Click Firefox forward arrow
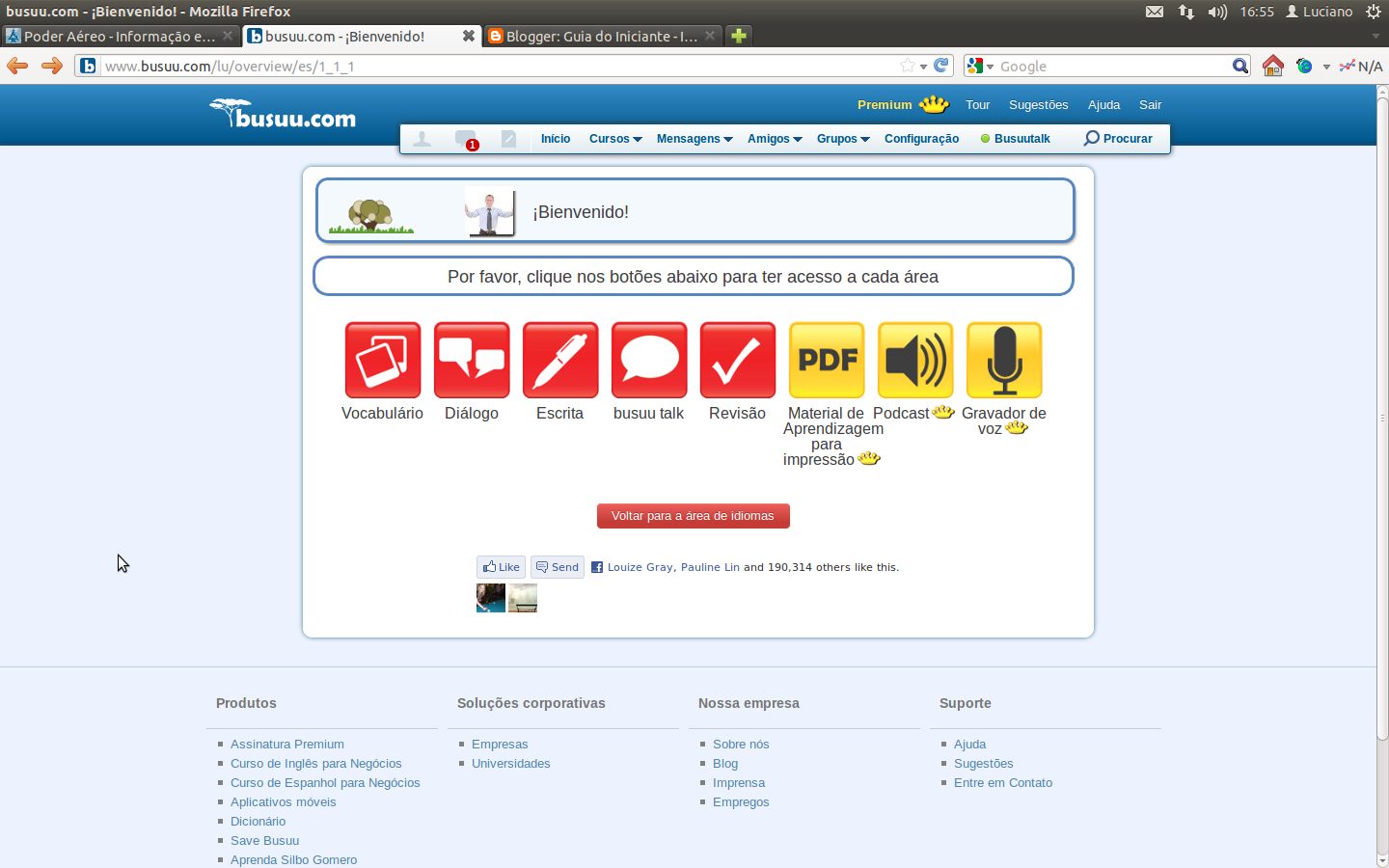This screenshot has height=868, width=1389. coord(52,66)
